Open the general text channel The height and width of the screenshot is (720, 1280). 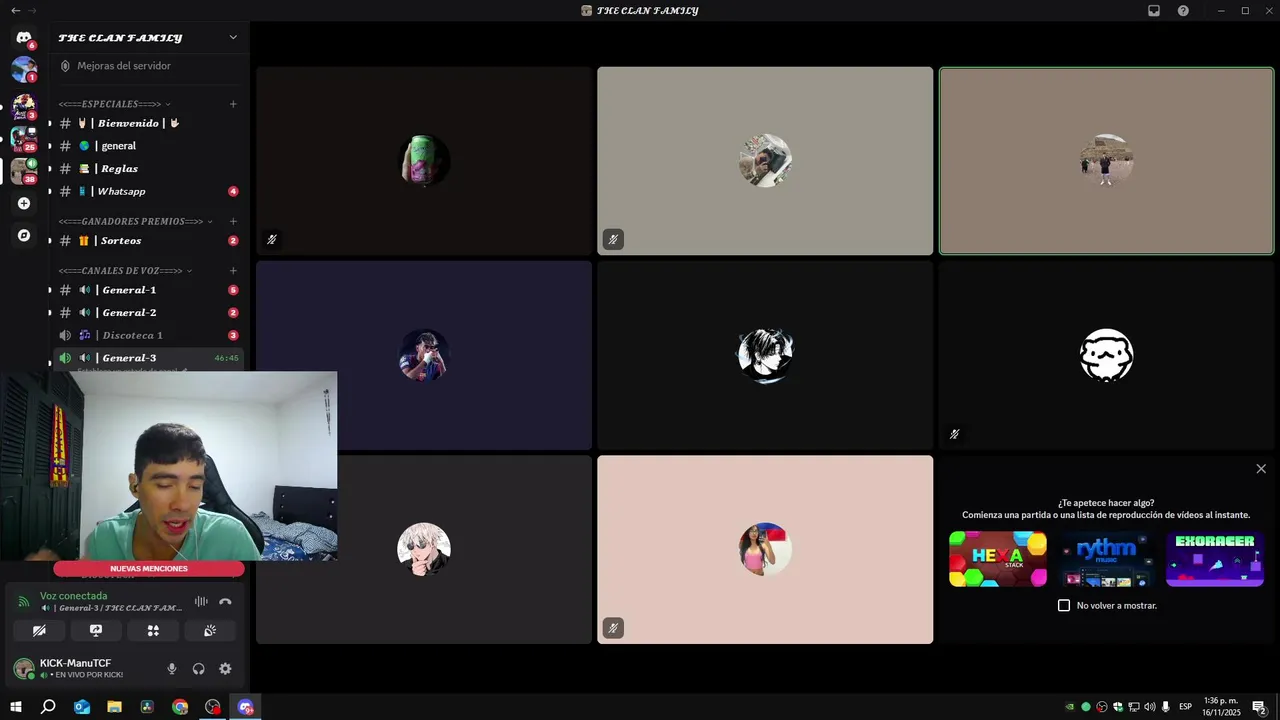[147, 146]
